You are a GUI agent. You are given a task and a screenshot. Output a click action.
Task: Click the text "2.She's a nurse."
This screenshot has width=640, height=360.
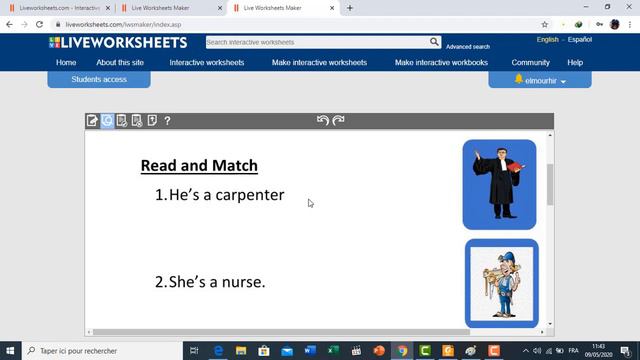tap(210, 282)
